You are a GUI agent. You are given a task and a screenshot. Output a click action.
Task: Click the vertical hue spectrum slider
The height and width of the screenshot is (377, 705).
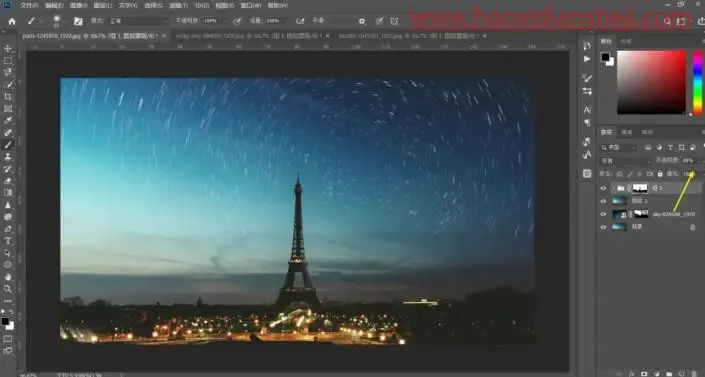[698, 82]
